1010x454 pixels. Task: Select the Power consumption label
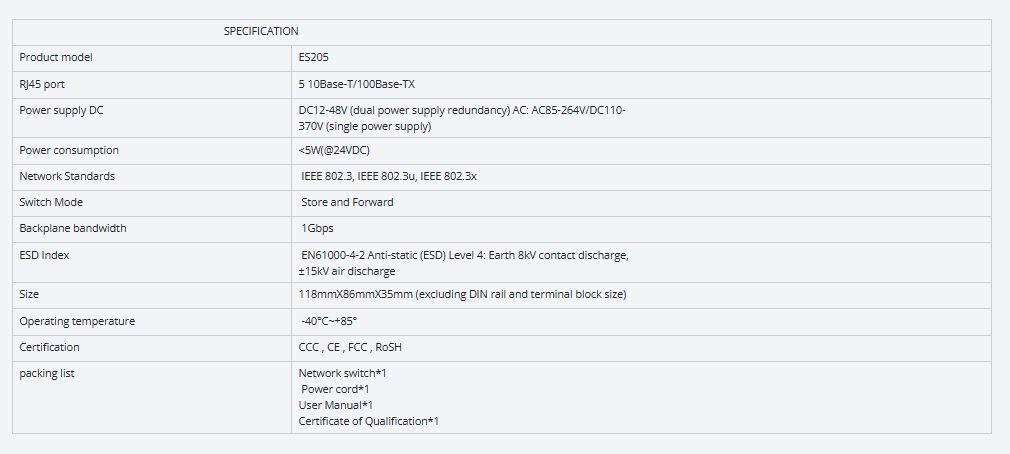tap(69, 150)
